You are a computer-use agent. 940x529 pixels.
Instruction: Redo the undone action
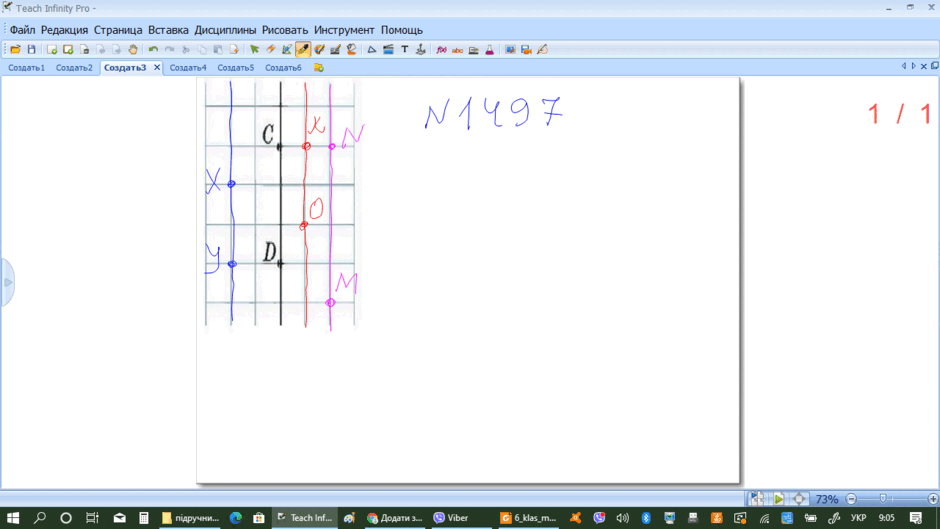tap(170, 50)
